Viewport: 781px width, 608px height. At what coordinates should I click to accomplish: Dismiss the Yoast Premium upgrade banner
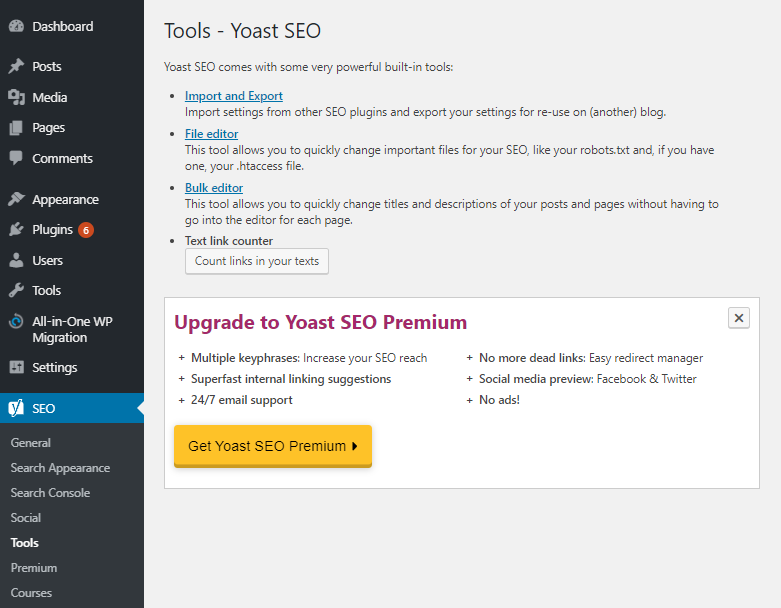pyautogui.click(x=739, y=318)
